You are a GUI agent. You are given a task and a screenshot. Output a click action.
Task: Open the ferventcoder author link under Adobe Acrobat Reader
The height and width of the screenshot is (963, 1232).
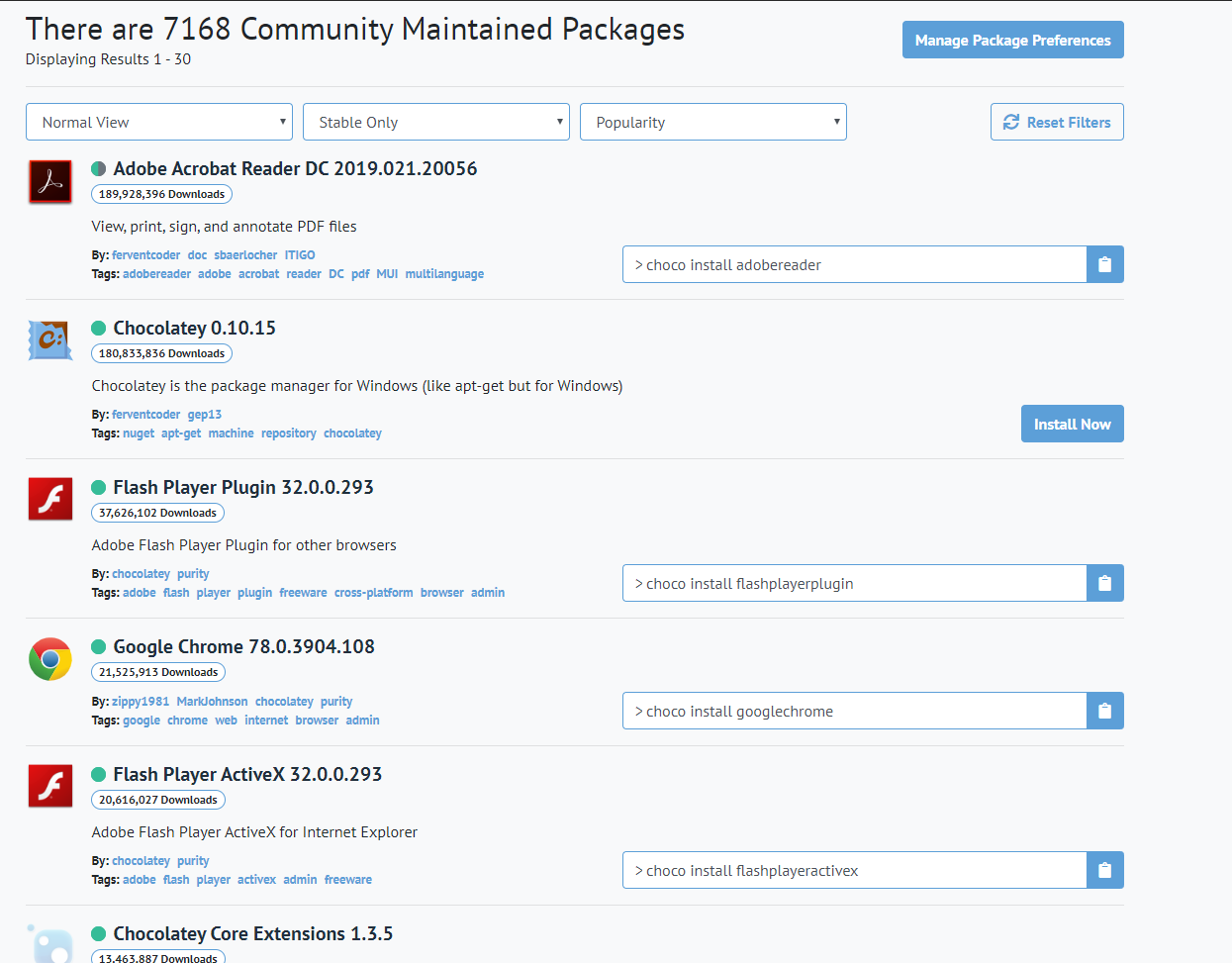[x=145, y=255]
